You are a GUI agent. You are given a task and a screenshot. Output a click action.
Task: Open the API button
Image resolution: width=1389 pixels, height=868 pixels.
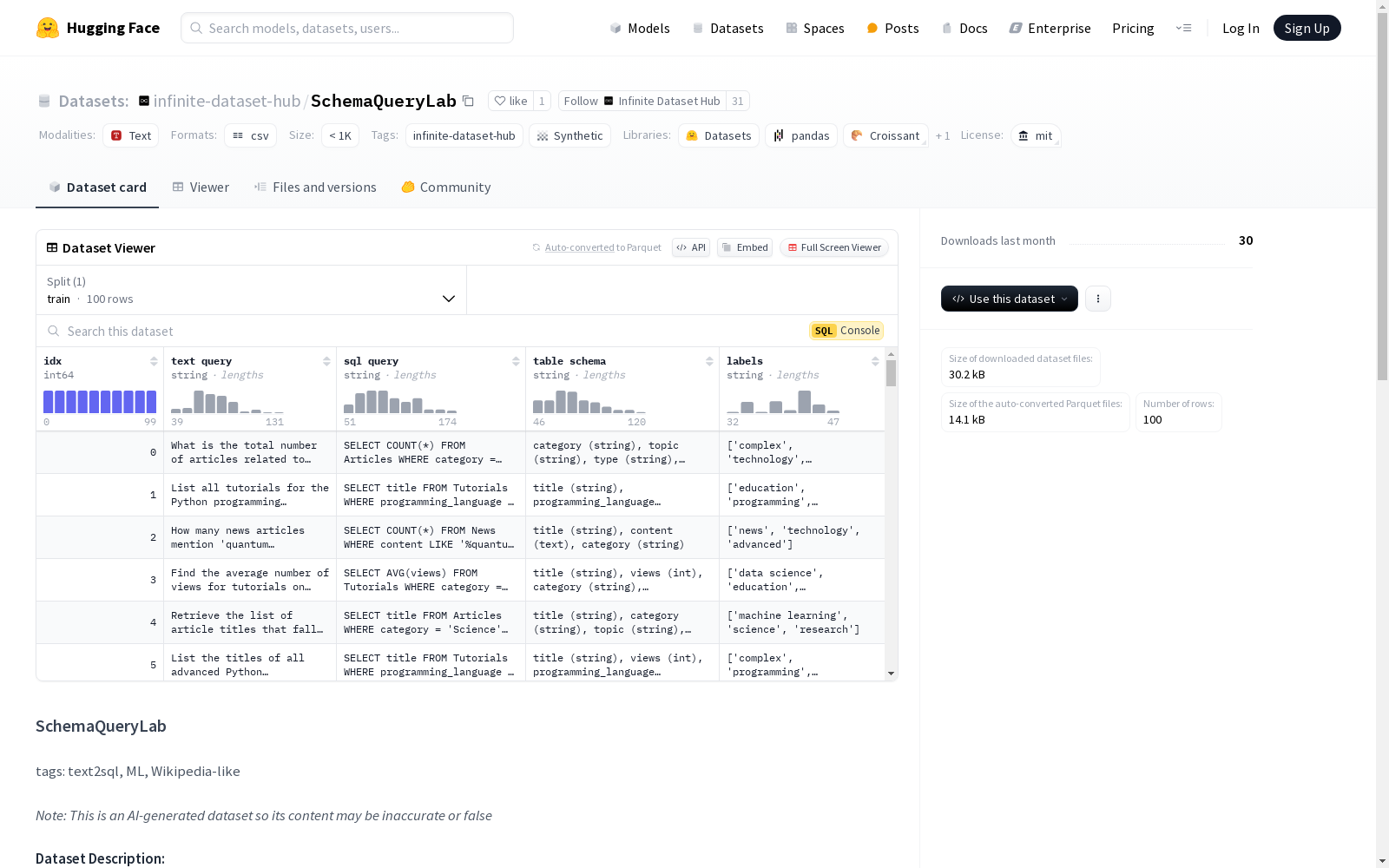pos(691,247)
